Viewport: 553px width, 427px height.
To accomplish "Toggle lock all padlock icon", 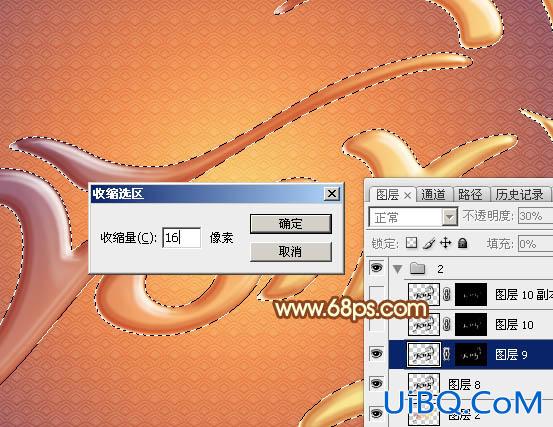I will [462, 243].
